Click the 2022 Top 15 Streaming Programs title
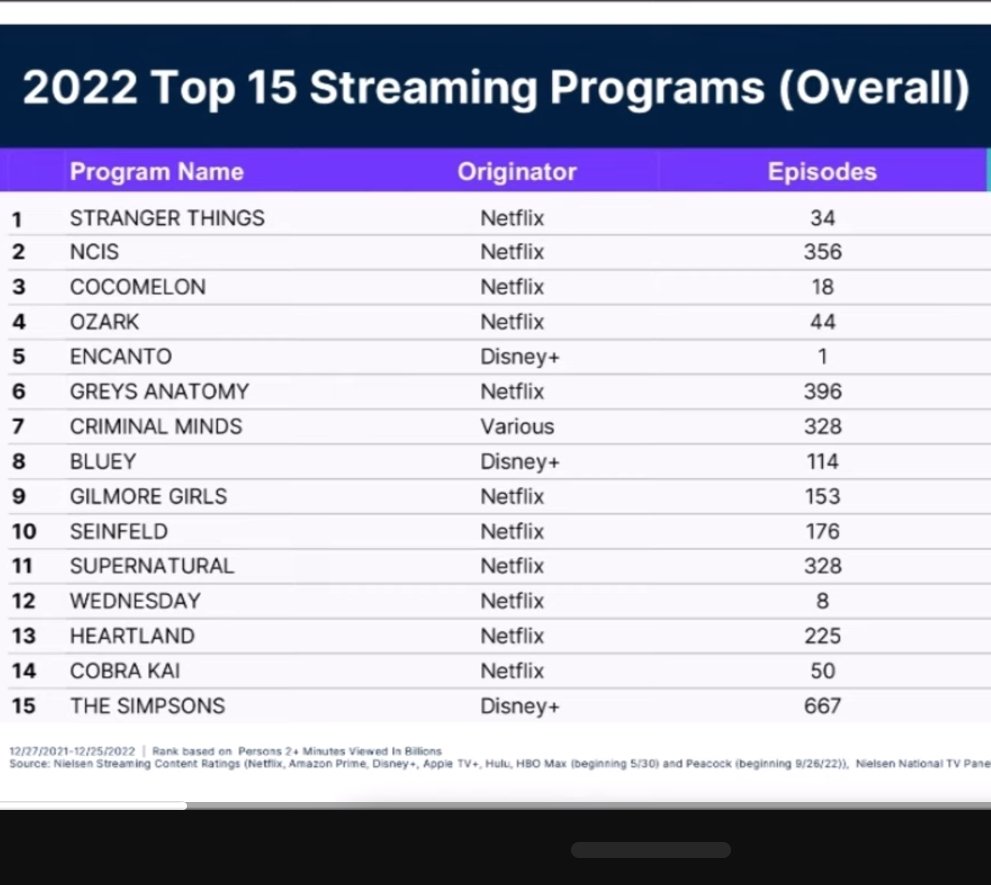This screenshot has height=885, width=991. pyautogui.click(x=496, y=87)
